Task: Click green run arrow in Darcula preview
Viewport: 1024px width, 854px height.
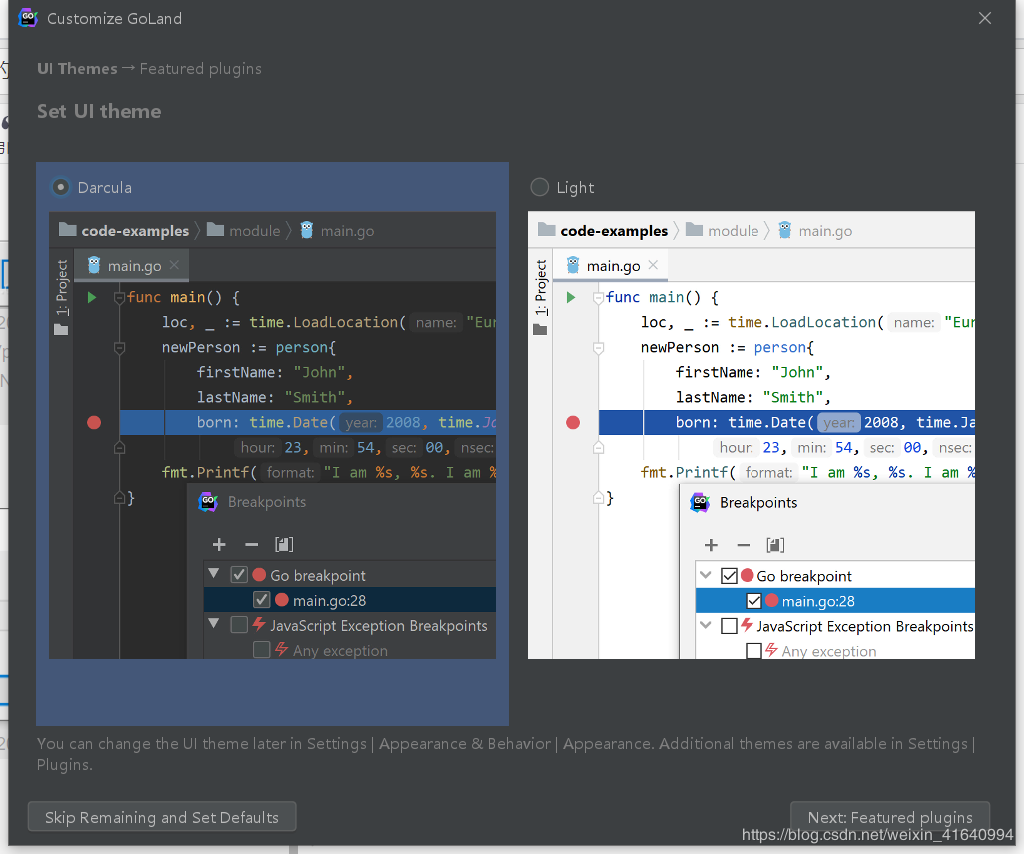Action: pyautogui.click(x=92, y=298)
